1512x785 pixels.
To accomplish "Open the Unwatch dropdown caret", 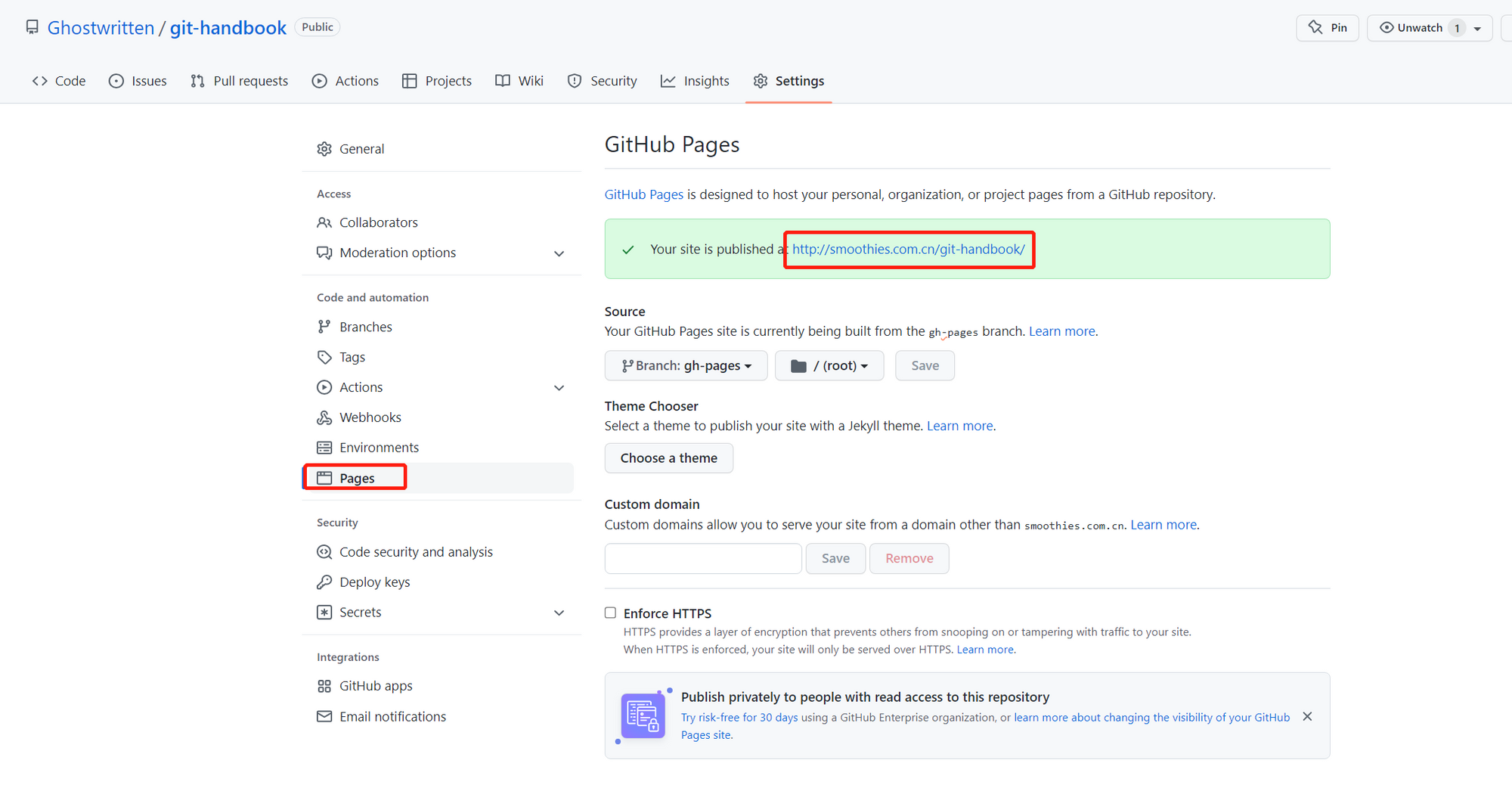I will pos(1477,29).
